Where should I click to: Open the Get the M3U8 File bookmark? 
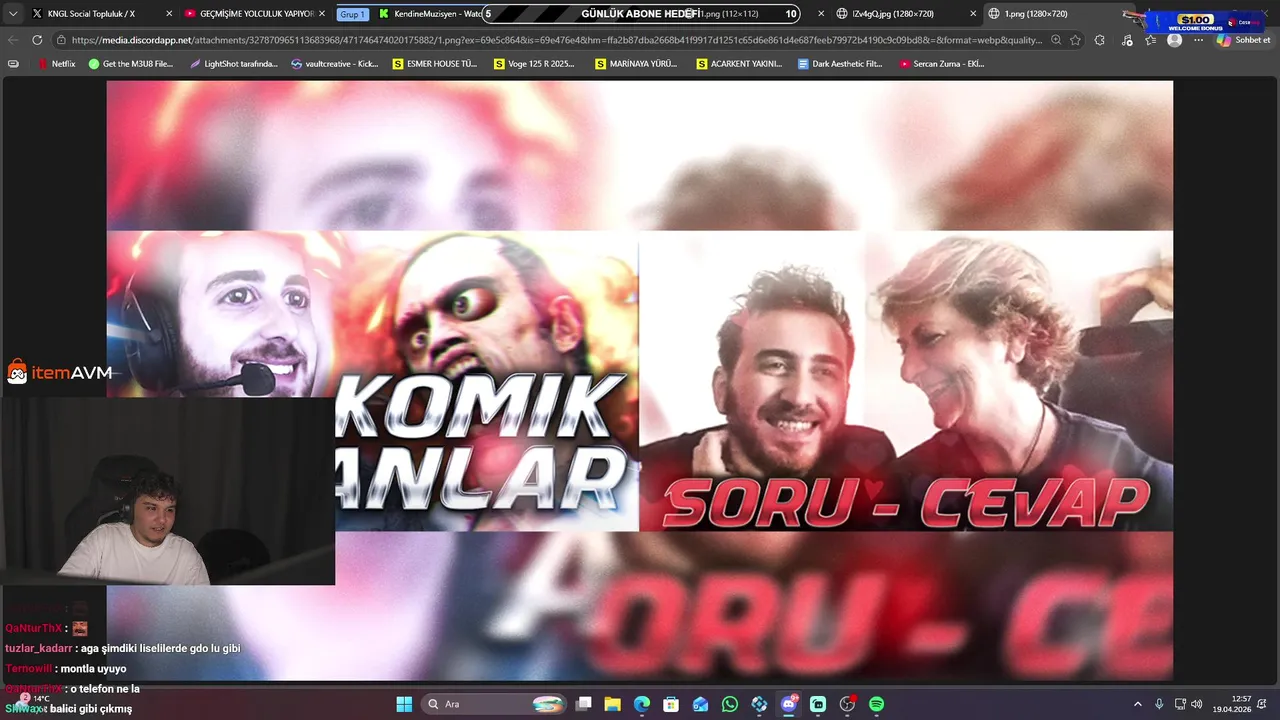(x=131, y=64)
